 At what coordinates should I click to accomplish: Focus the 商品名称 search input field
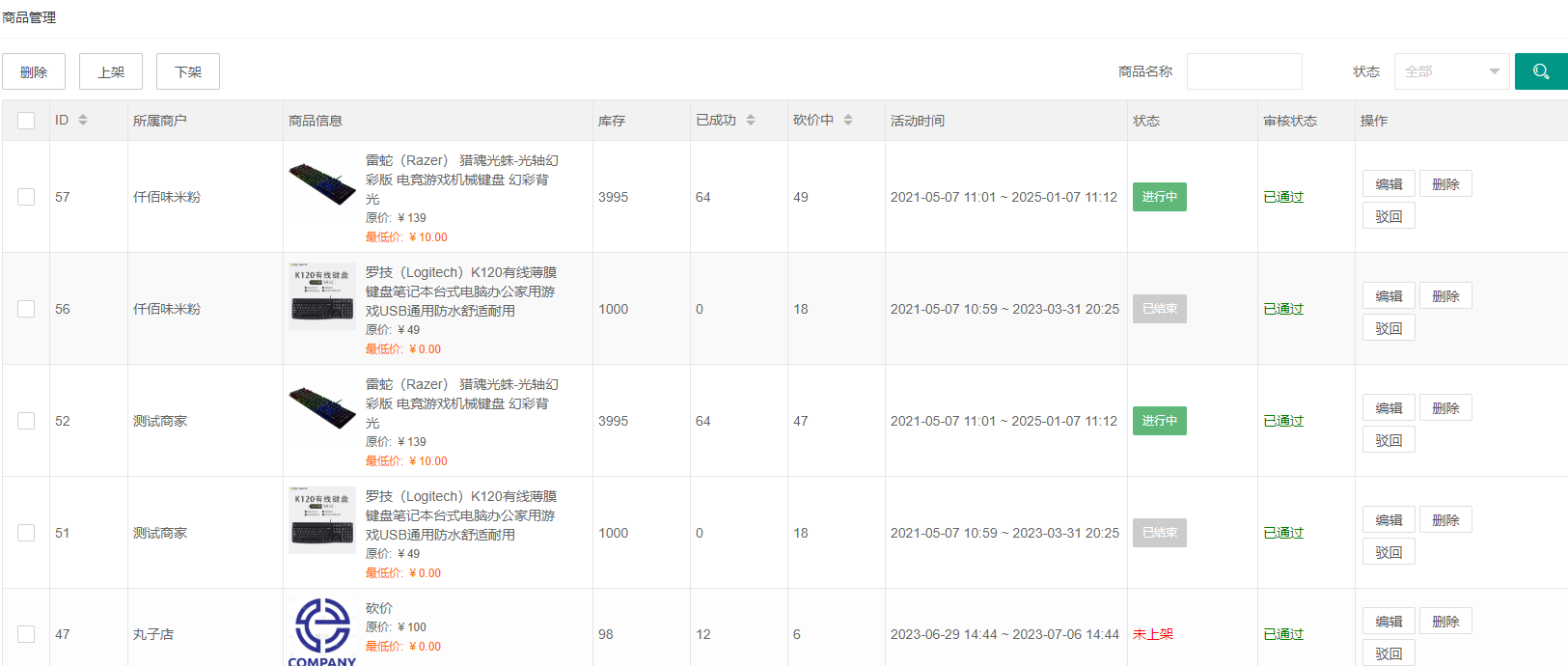tap(1244, 71)
